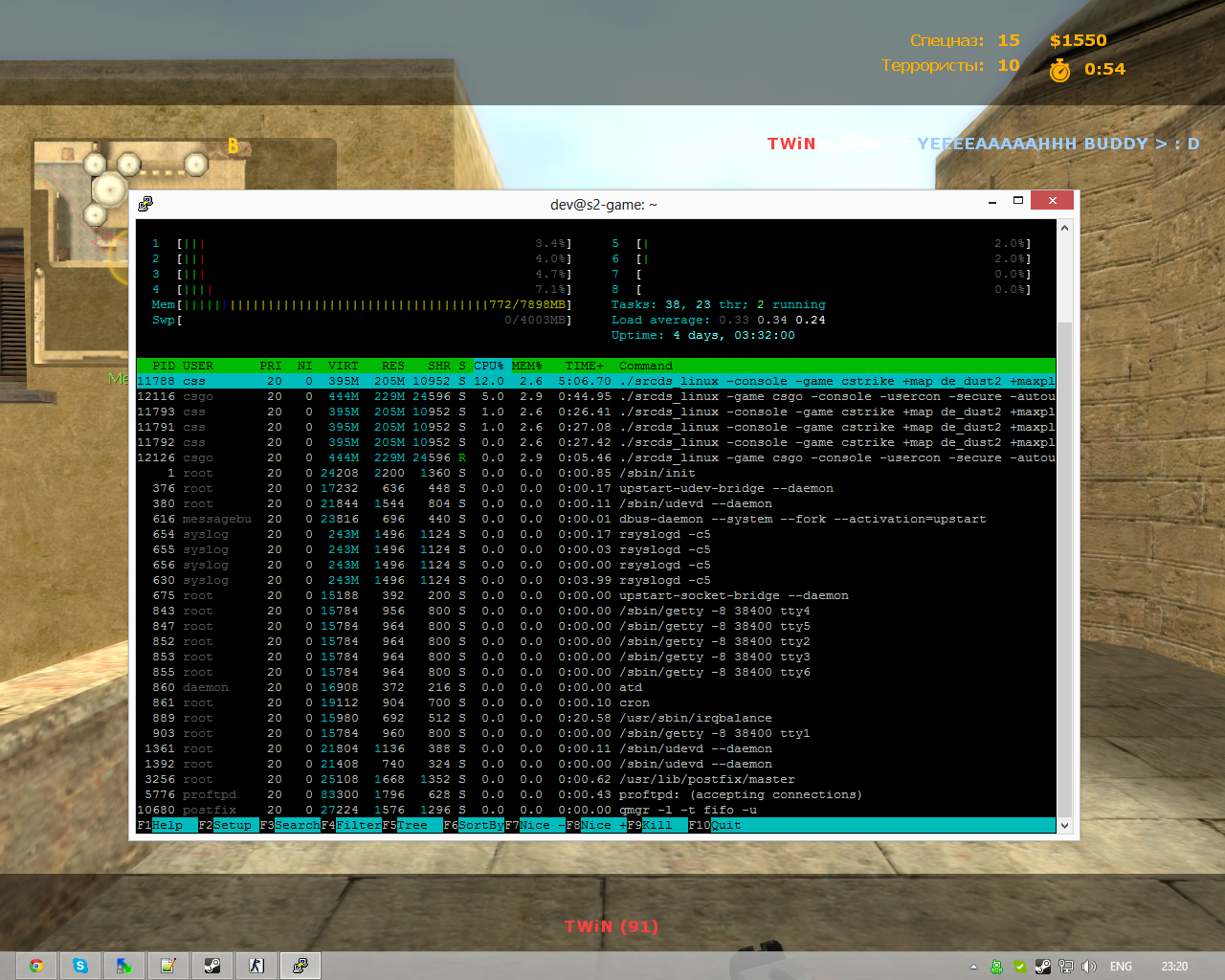Click the network icon in the system tray

[x=1065, y=967]
